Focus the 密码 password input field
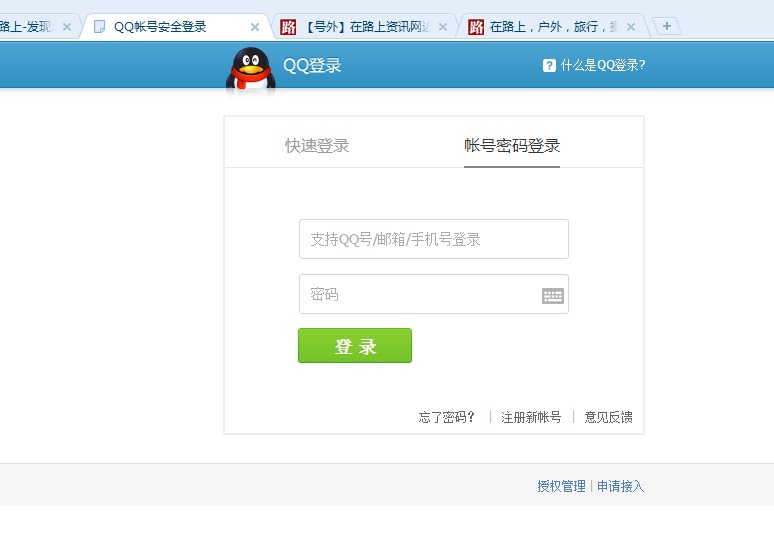The height and width of the screenshot is (551, 774). point(434,294)
